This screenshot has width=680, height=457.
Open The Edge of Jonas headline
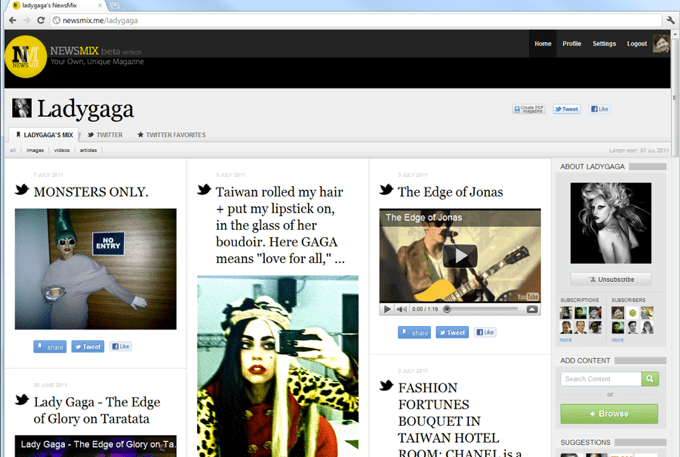pos(450,192)
